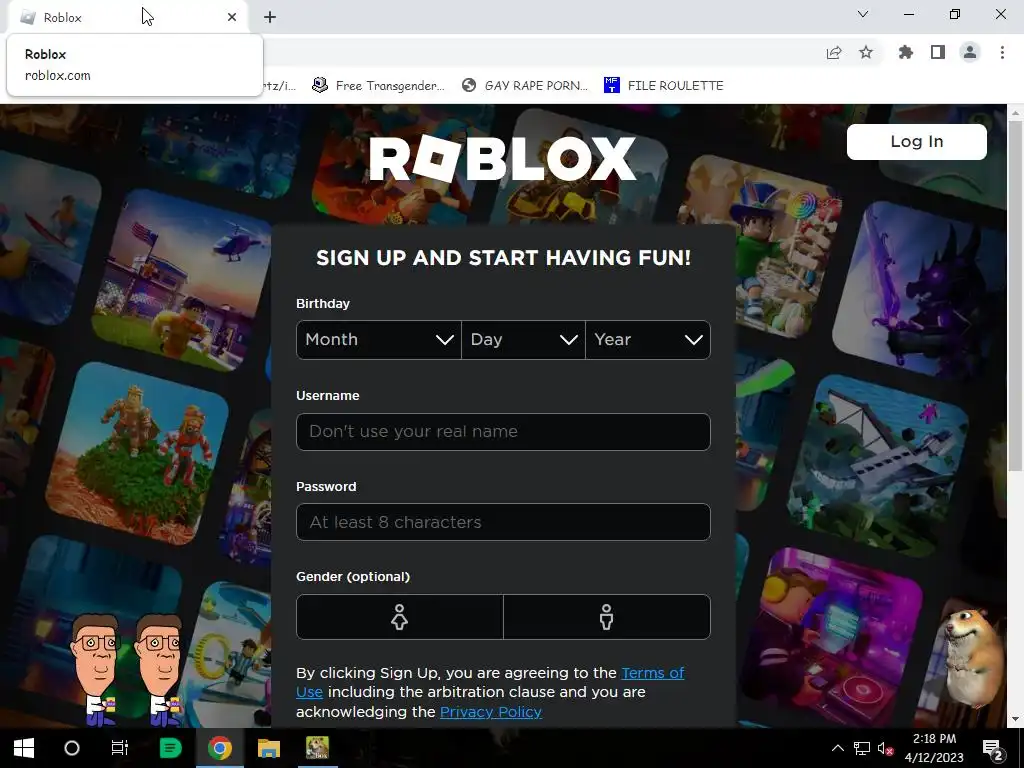Open a new browser tab
1024x768 pixels.
pos(270,17)
